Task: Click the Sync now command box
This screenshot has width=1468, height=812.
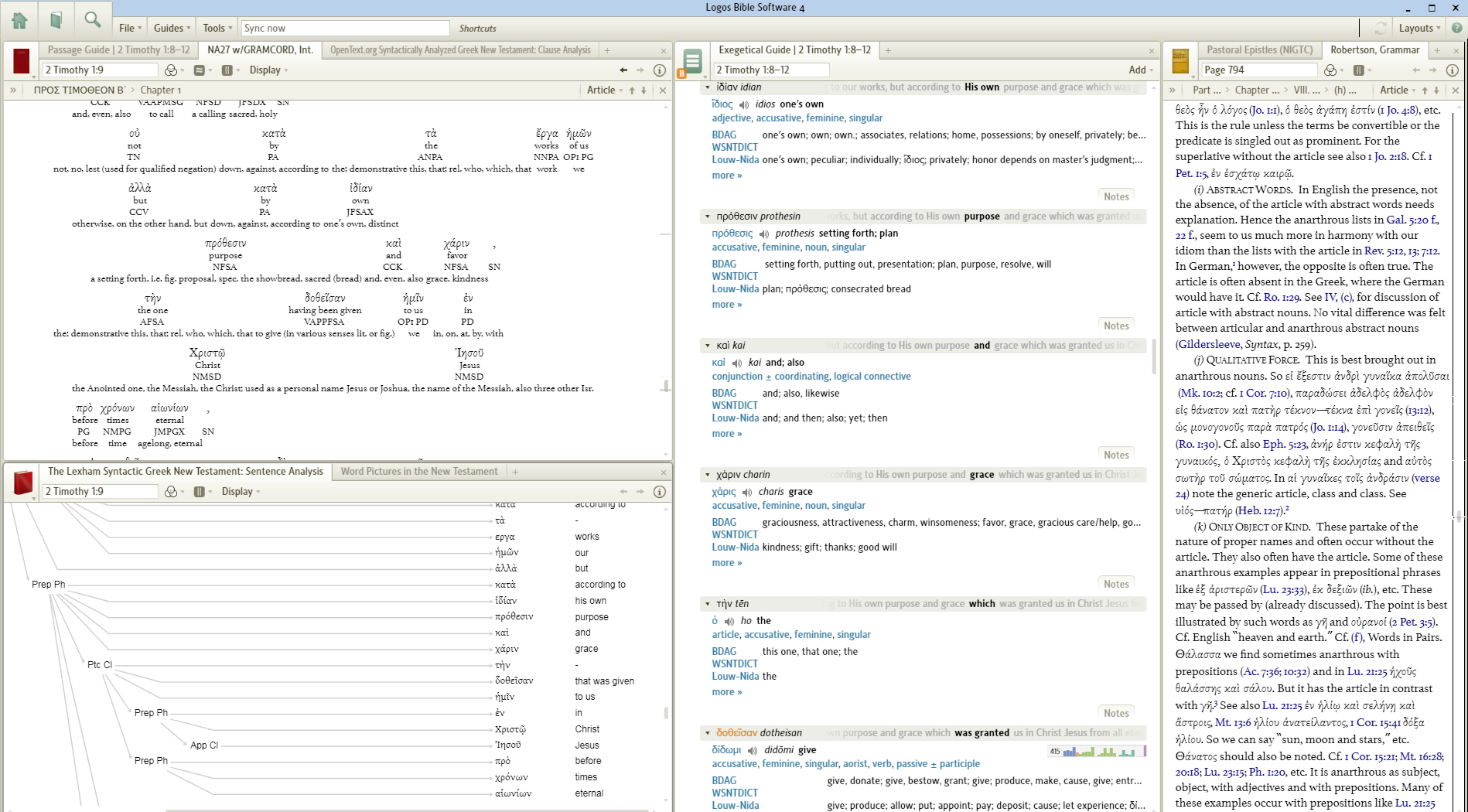Action: click(x=345, y=28)
